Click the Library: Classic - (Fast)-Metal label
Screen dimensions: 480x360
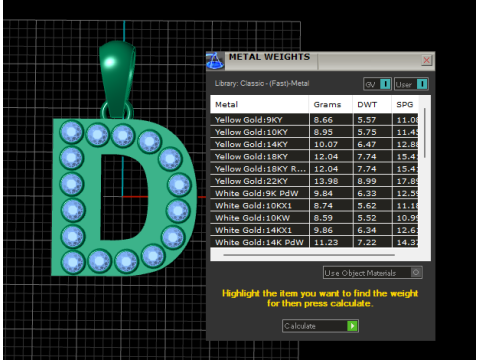262,83
